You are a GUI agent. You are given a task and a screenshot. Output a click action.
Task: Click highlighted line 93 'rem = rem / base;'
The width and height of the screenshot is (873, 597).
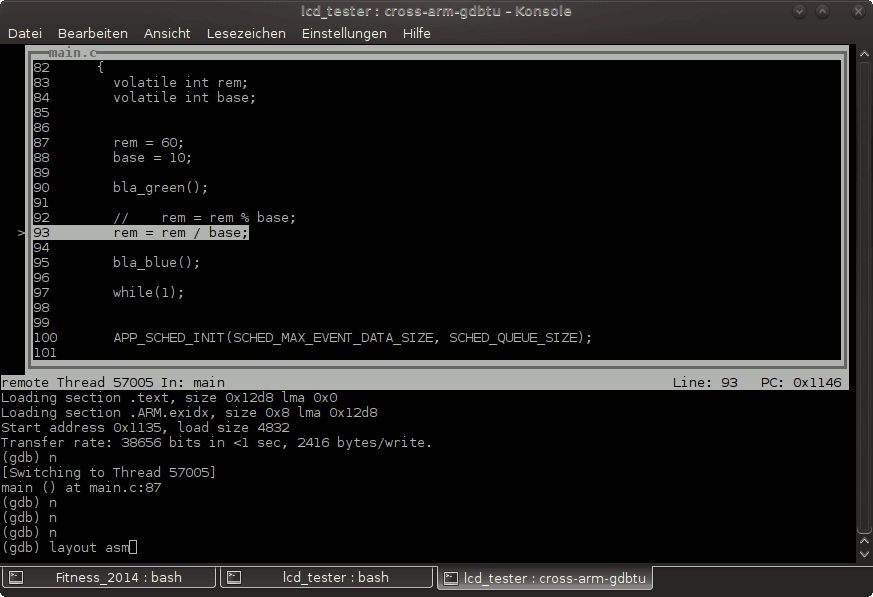141,233
